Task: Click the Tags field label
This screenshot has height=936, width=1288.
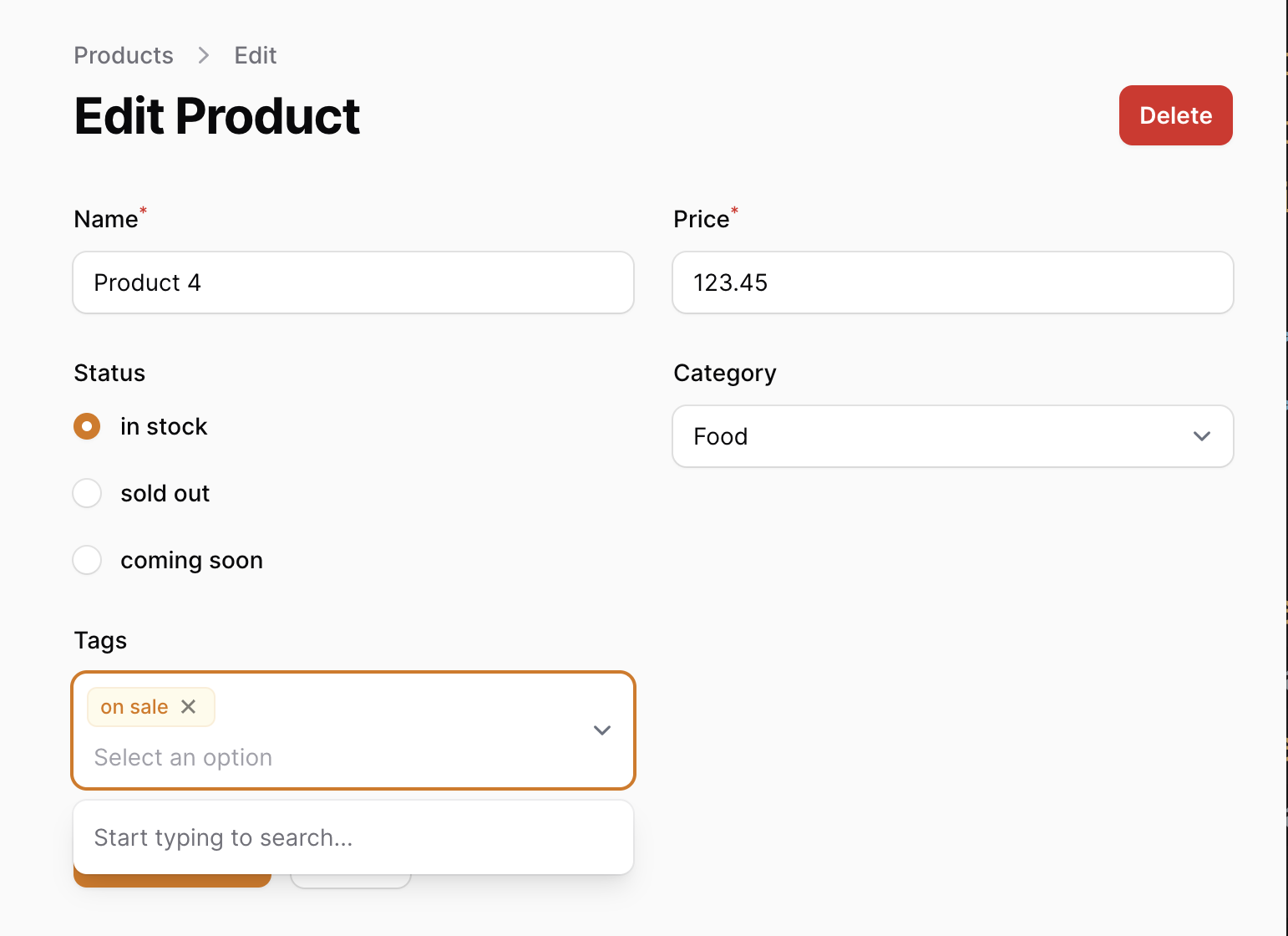Action: [100, 640]
